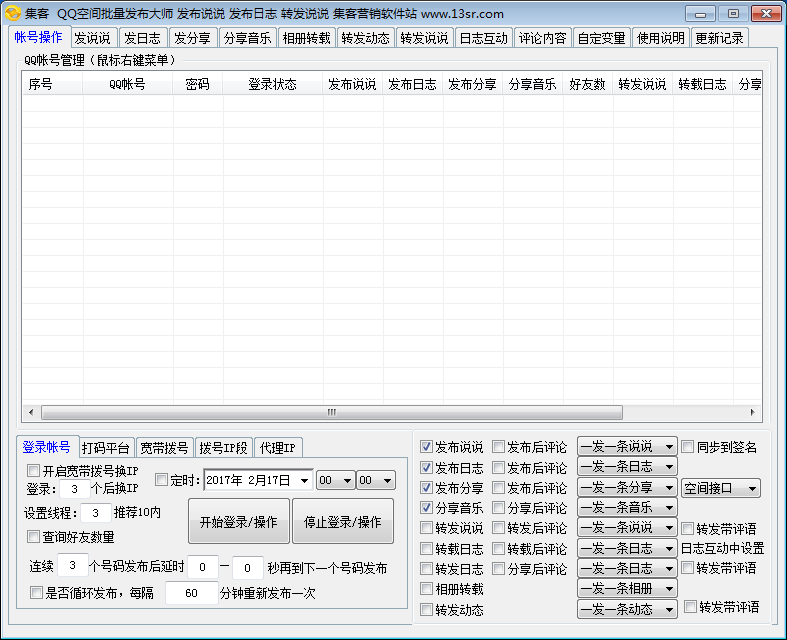The height and width of the screenshot is (640, 787).
Task: Check the 相册转载 checkbox
Action: 426,588
